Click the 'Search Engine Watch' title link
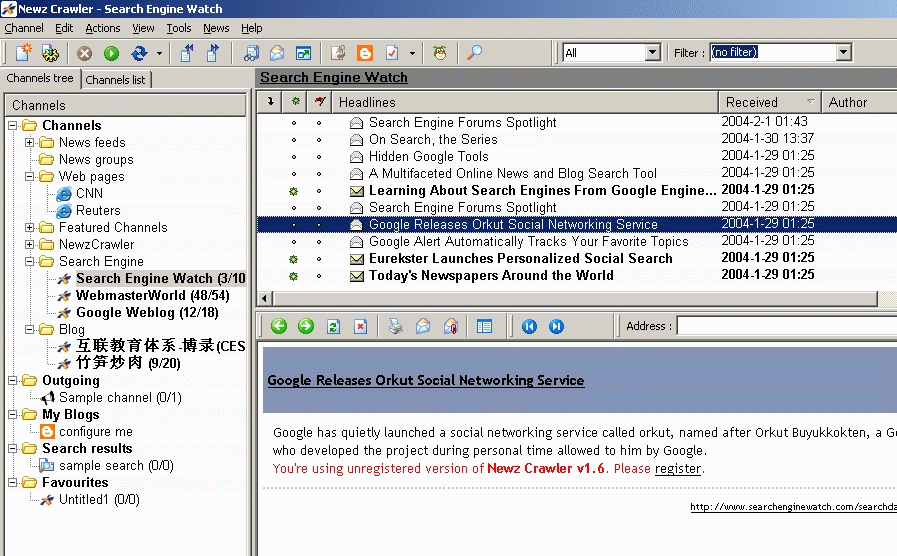Image resolution: width=897 pixels, height=556 pixels. [x=334, y=77]
